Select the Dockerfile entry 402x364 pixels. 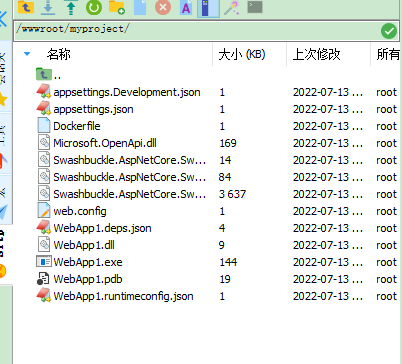77,126
